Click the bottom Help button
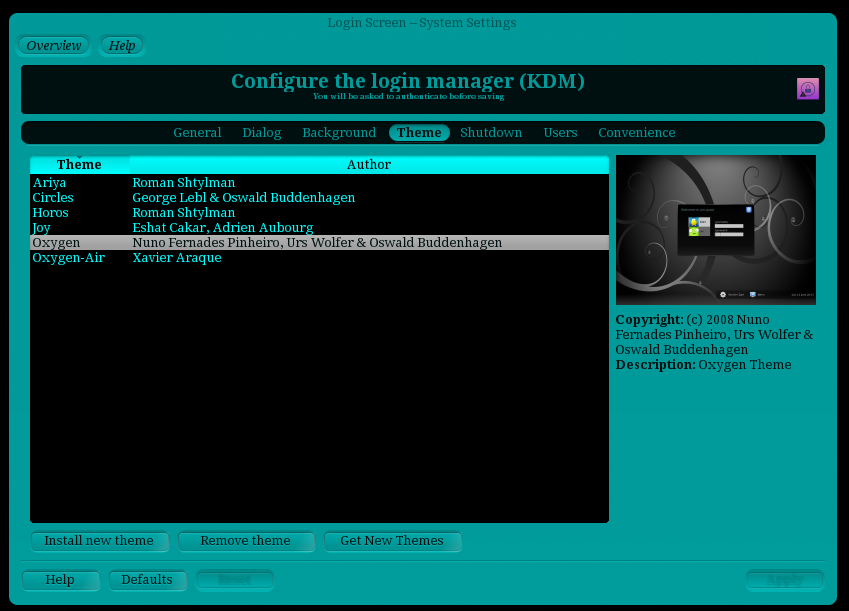This screenshot has width=849, height=611. (60, 580)
